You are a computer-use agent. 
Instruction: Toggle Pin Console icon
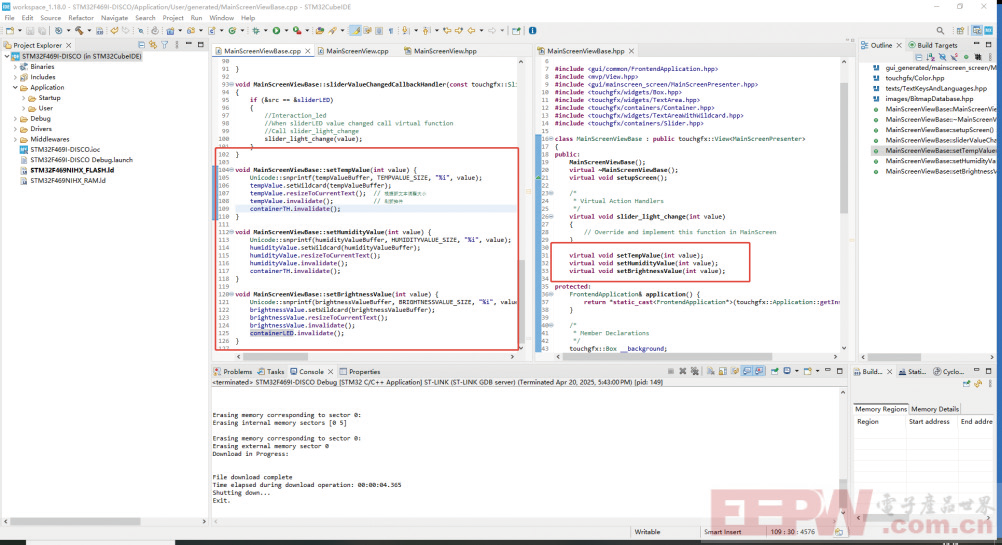pos(775,371)
